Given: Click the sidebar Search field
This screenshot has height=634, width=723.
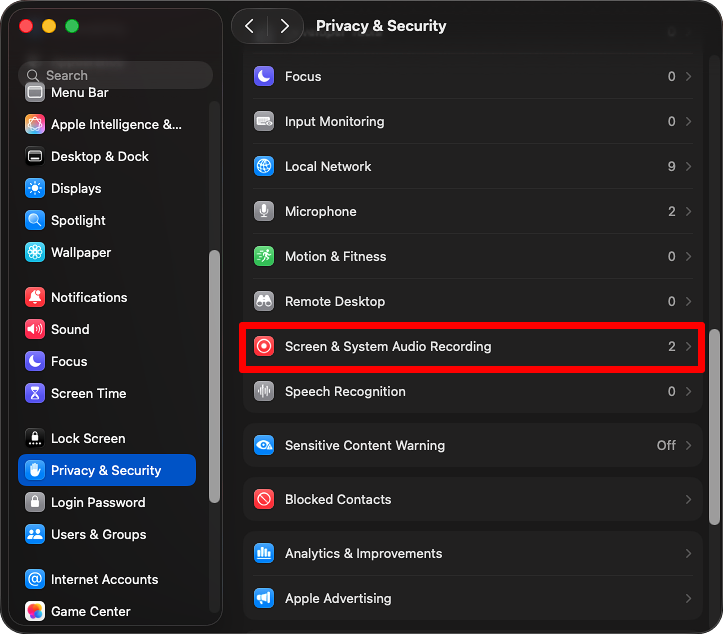Looking at the screenshot, I should (x=115, y=75).
